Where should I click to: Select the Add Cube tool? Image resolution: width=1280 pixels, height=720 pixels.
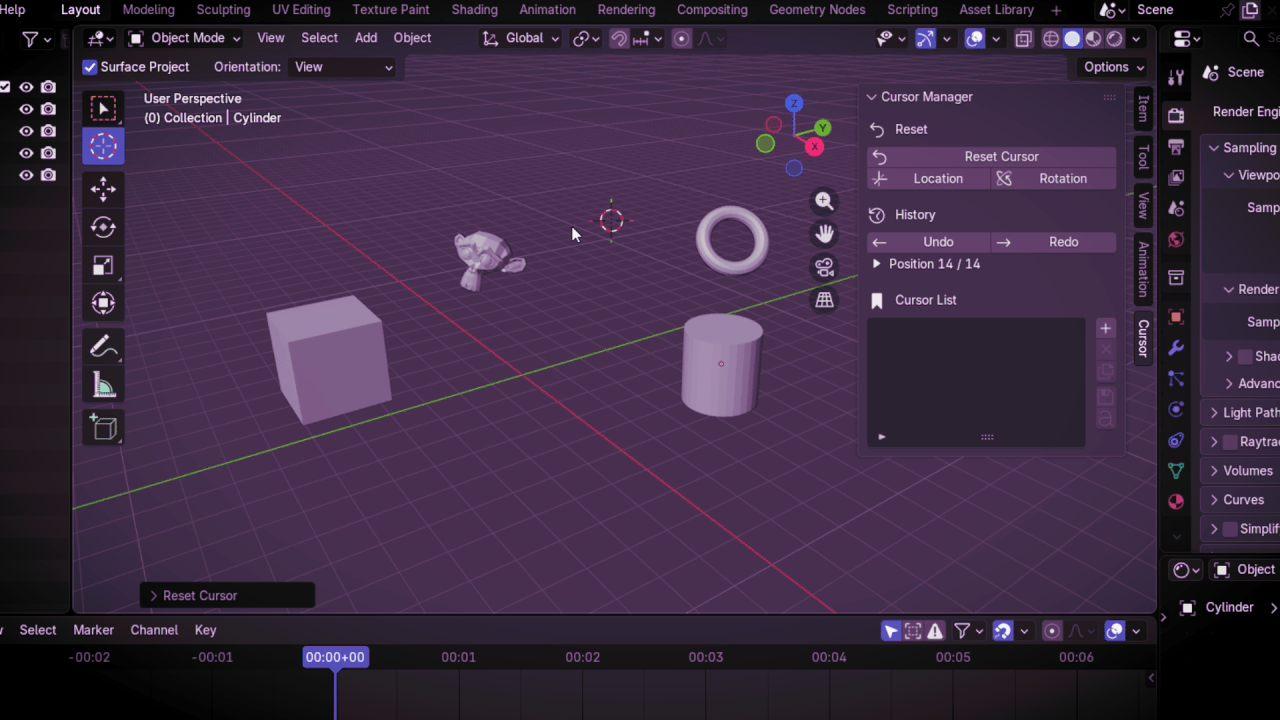(103, 428)
